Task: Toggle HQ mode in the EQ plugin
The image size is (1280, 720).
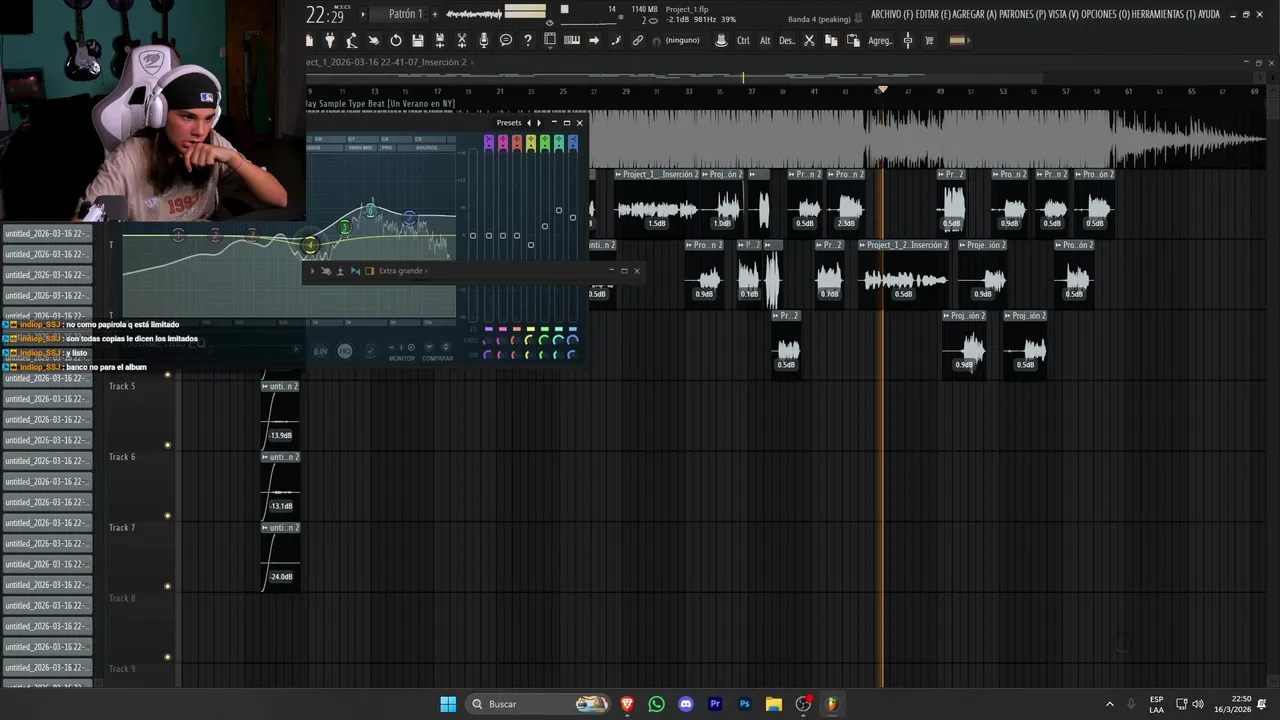Action: click(344, 351)
